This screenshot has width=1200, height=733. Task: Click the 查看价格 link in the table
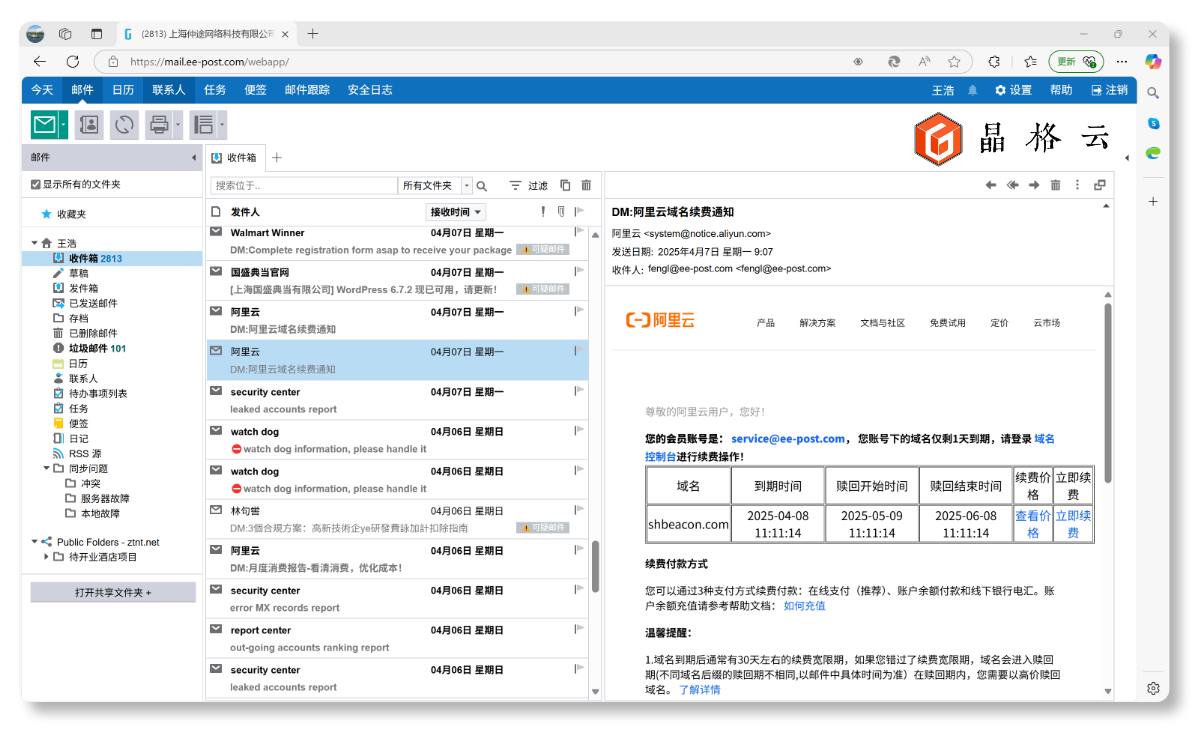1033,524
